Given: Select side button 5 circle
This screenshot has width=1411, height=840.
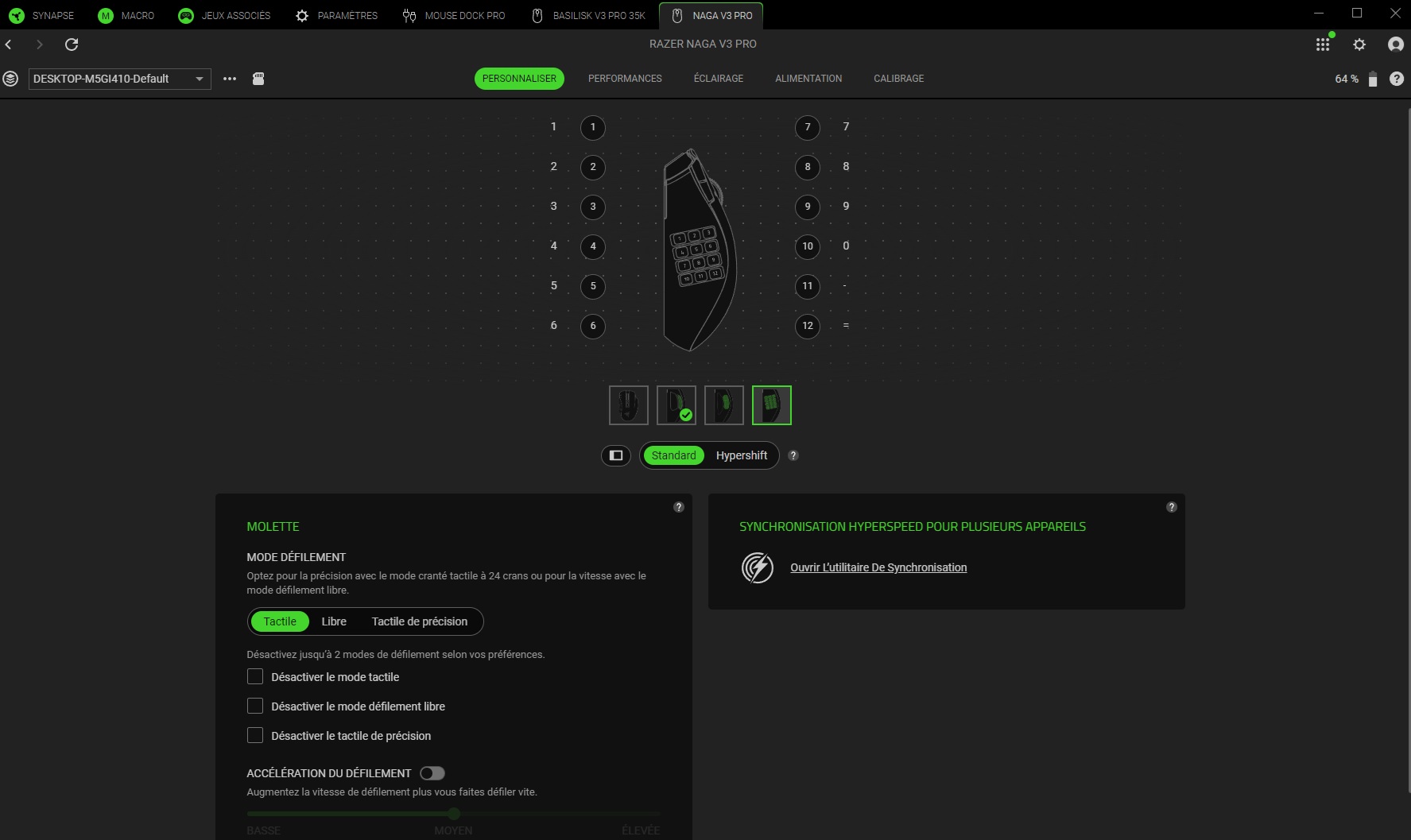Looking at the screenshot, I should (593, 286).
